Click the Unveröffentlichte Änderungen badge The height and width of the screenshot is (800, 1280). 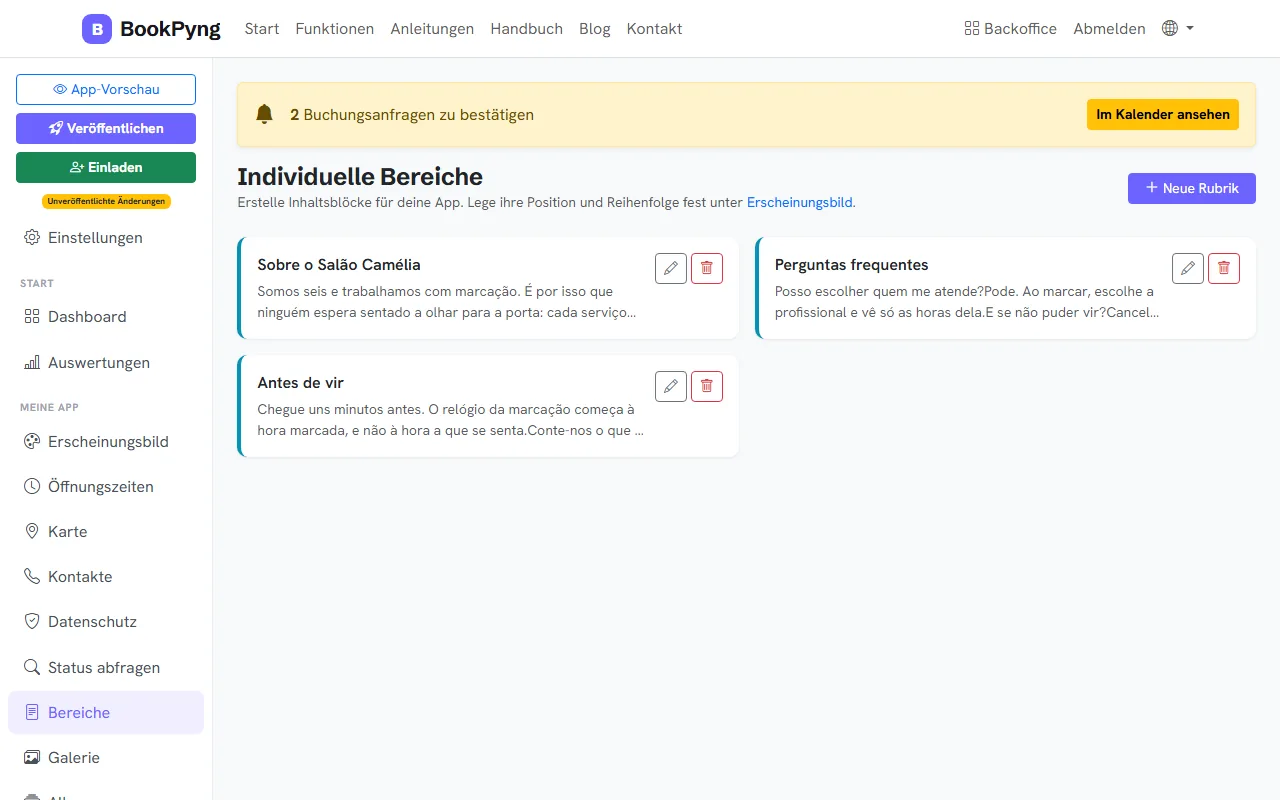106,201
